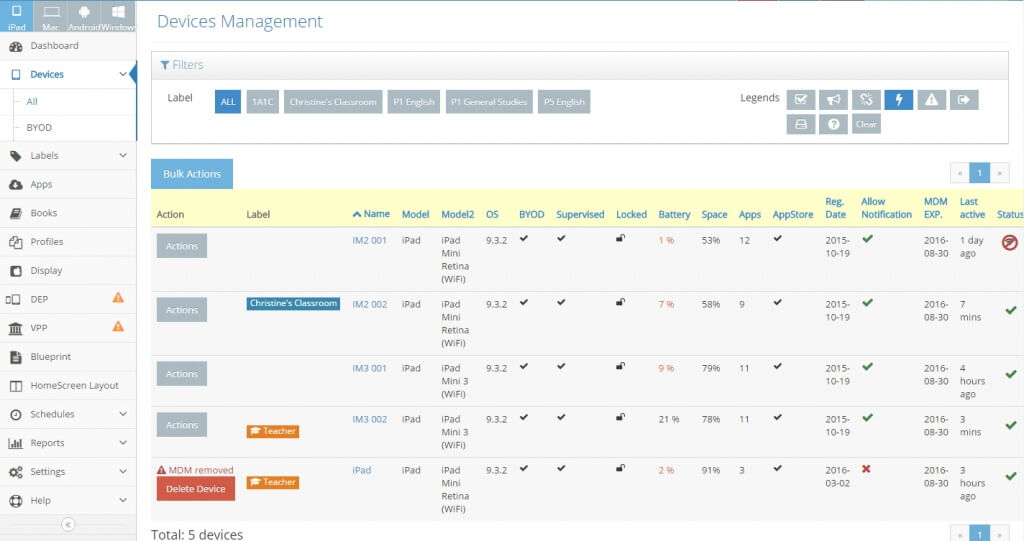The height and width of the screenshot is (541, 1024).
Task: Open the Profiles sidebar item
Action: coord(68,242)
